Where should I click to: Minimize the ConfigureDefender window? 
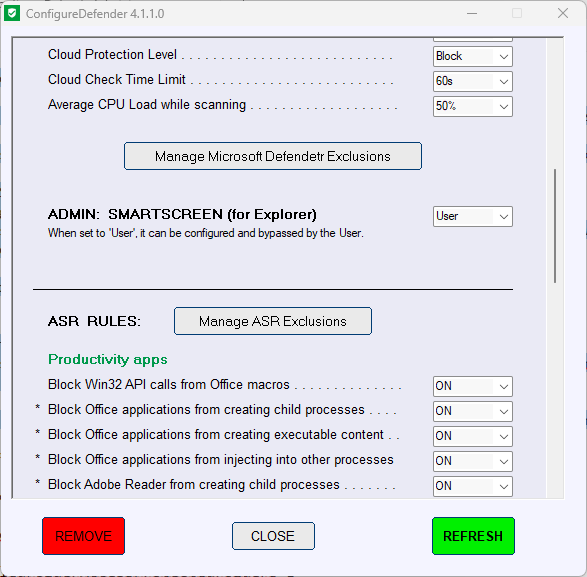(472, 14)
